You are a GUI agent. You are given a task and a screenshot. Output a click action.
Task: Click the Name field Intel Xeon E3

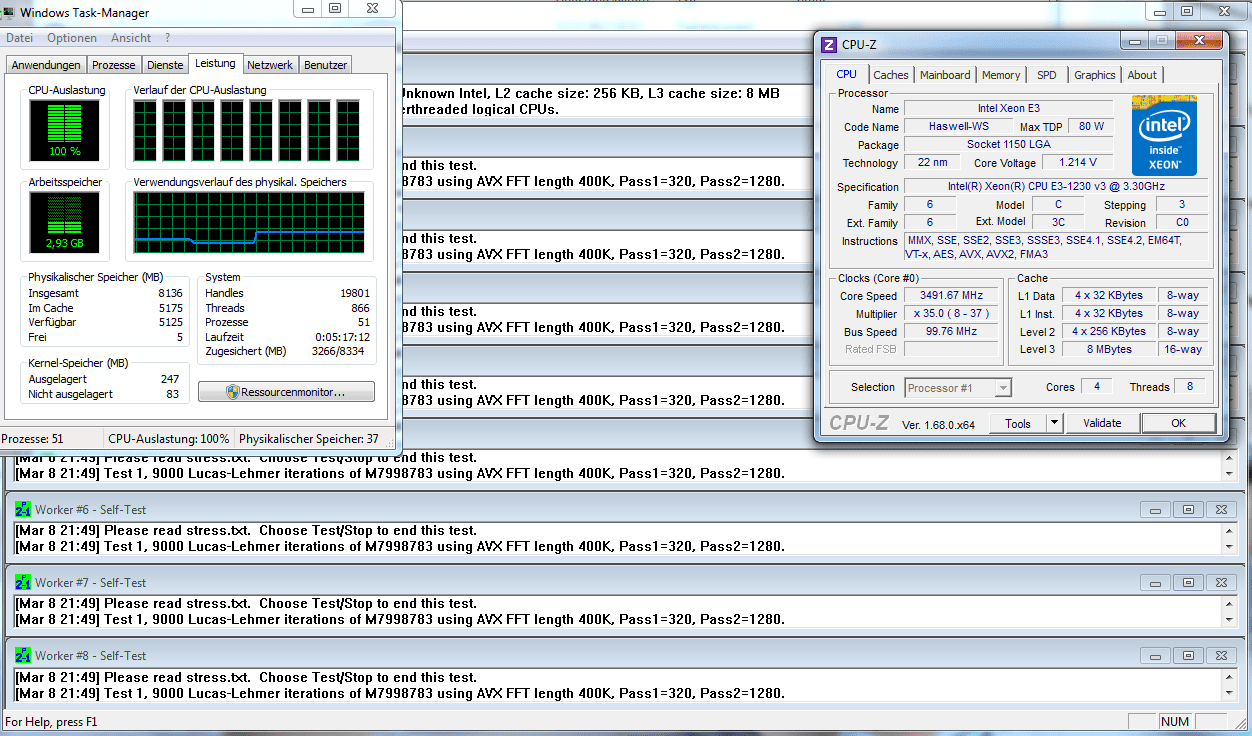tap(1008, 109)
